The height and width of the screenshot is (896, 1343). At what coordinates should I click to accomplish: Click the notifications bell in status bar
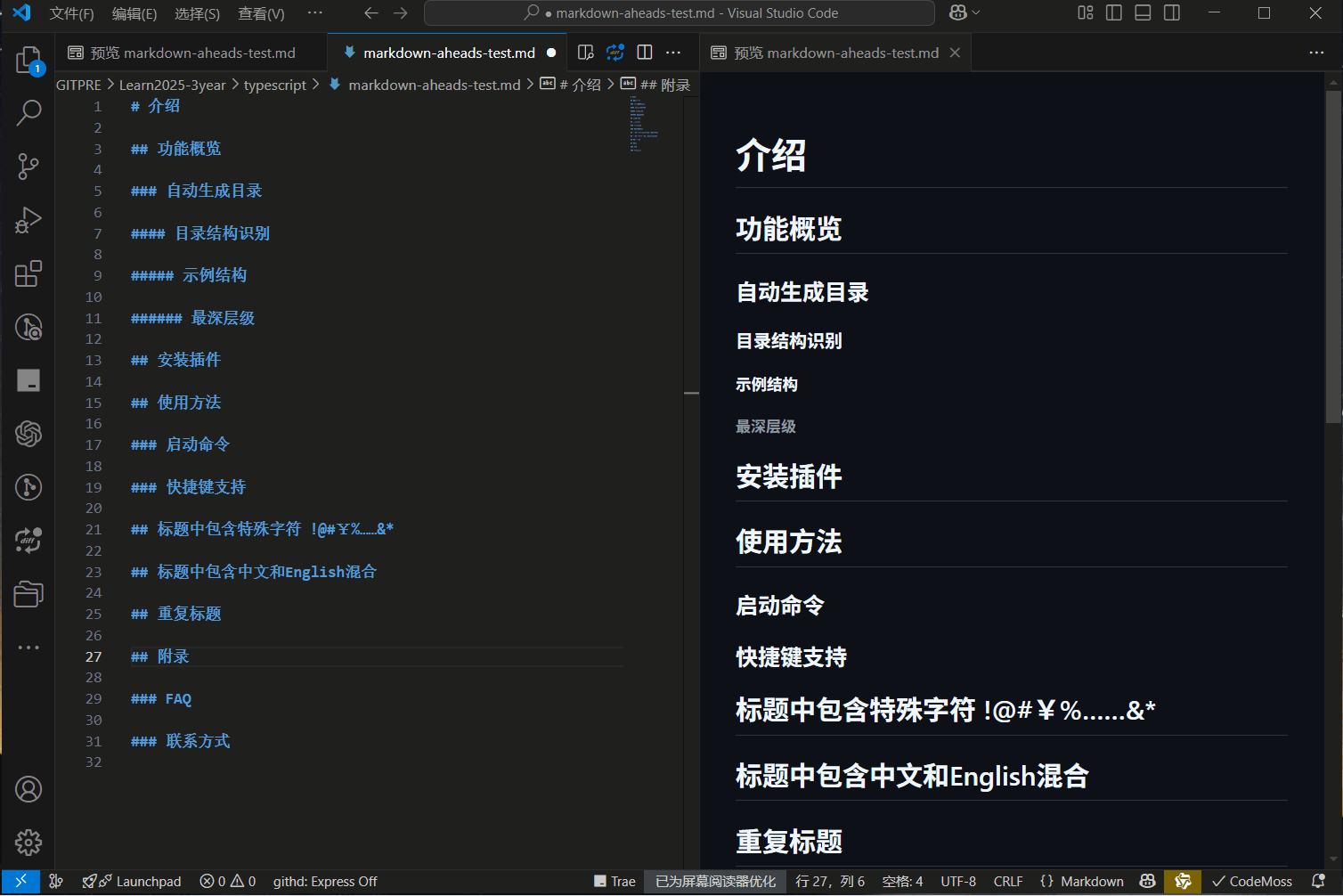[1319, 881]
